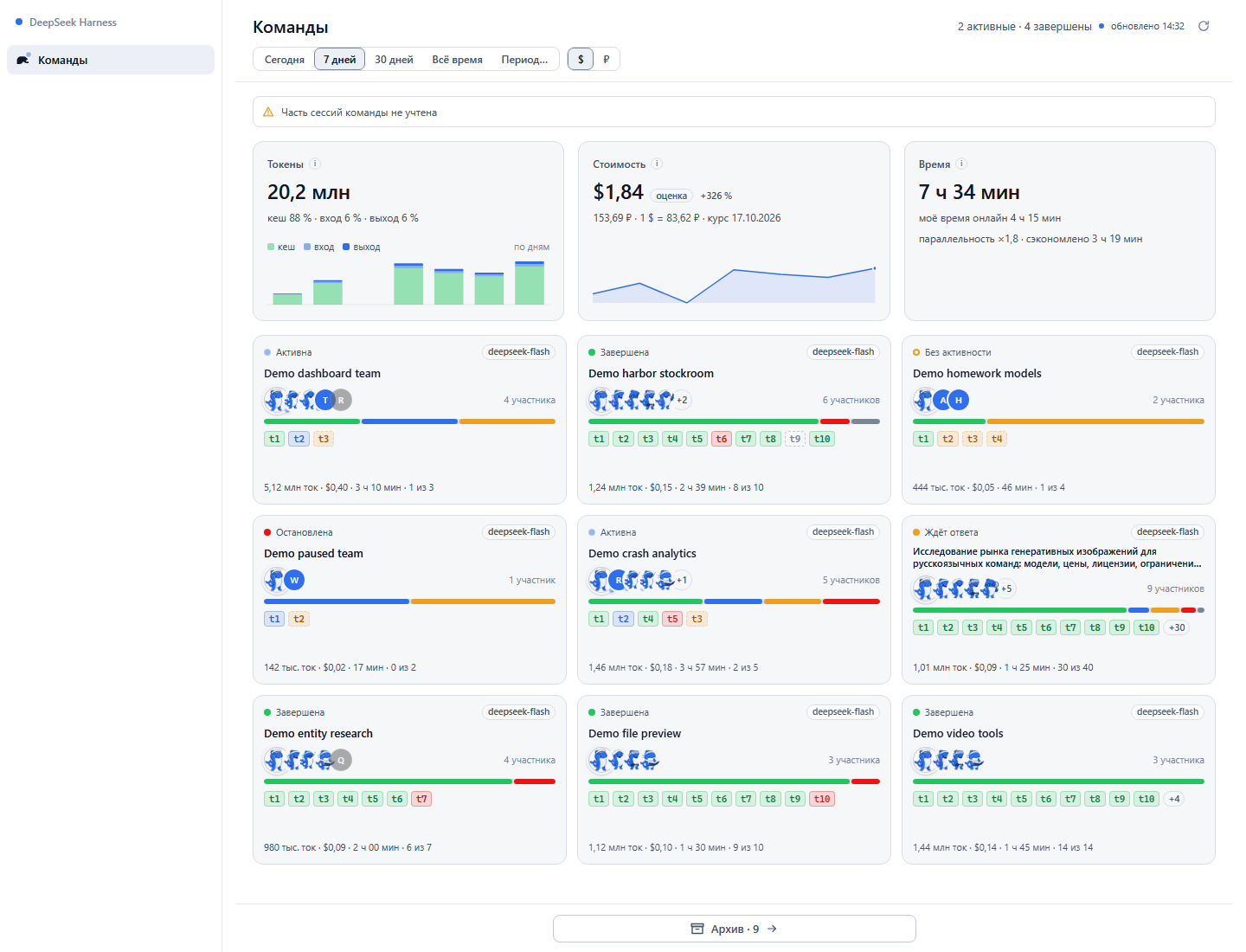Click the "2 активные · 4 завершены" summary text
1246x952 pixels.
(x=1024, y=26)
